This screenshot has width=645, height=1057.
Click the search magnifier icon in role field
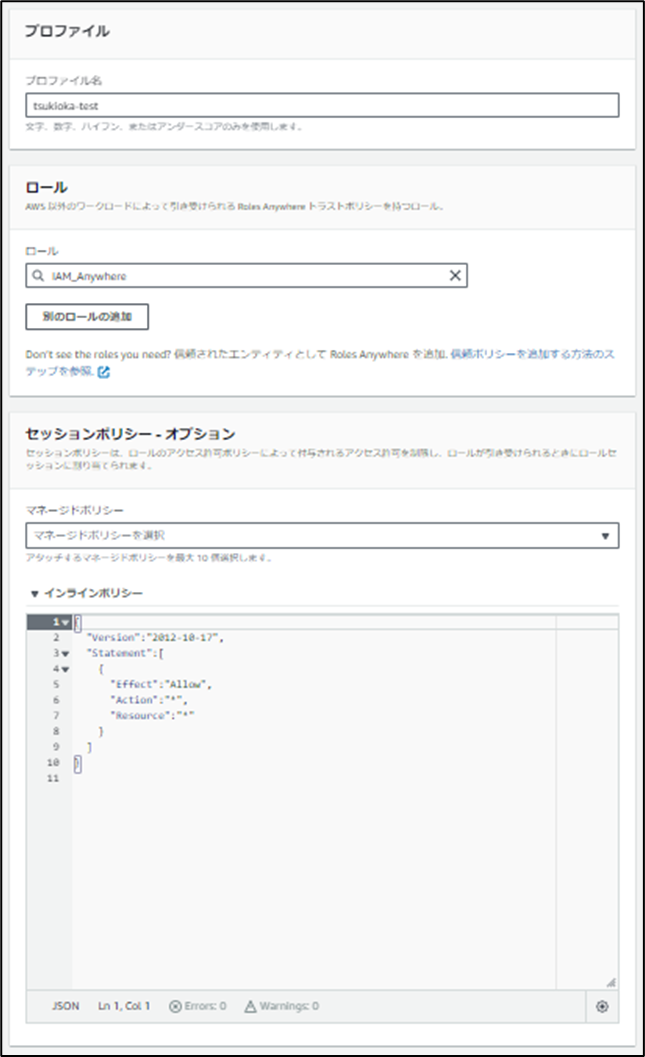coord(38,275)
